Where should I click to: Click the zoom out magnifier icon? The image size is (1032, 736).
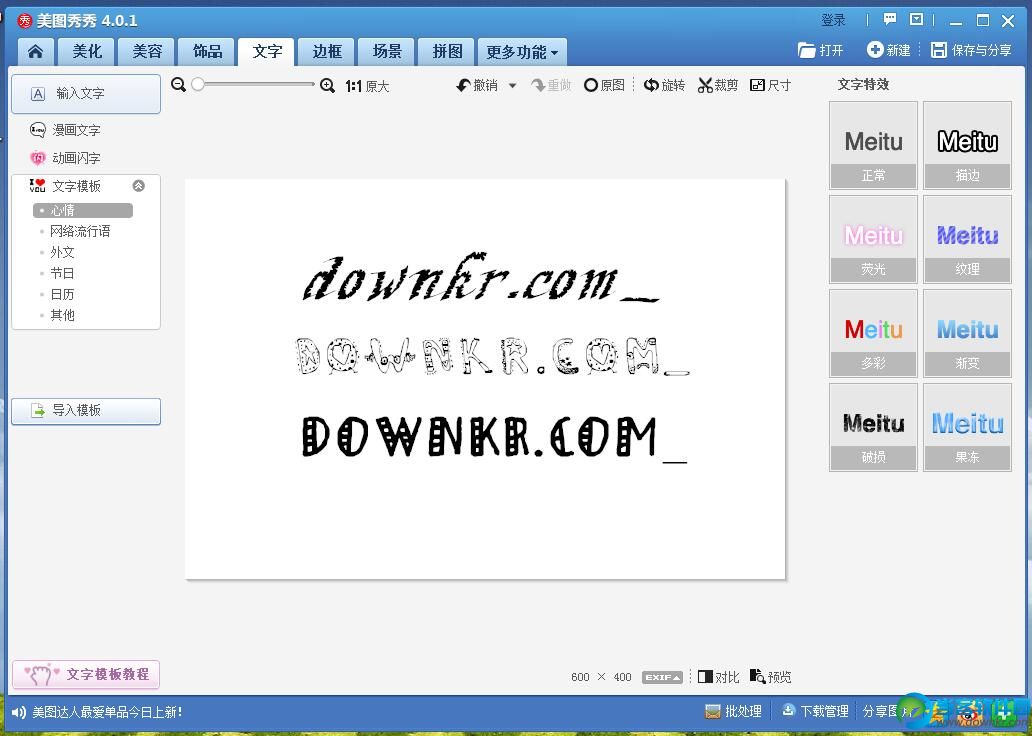[179, 86]
